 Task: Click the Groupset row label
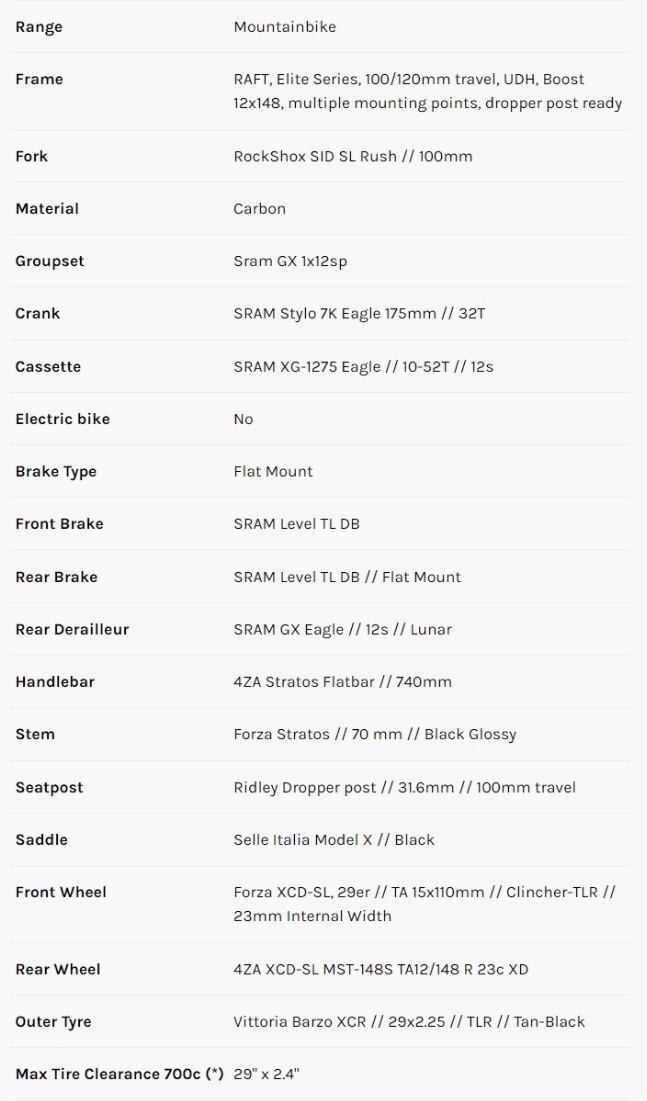click(x=50, y=261)
